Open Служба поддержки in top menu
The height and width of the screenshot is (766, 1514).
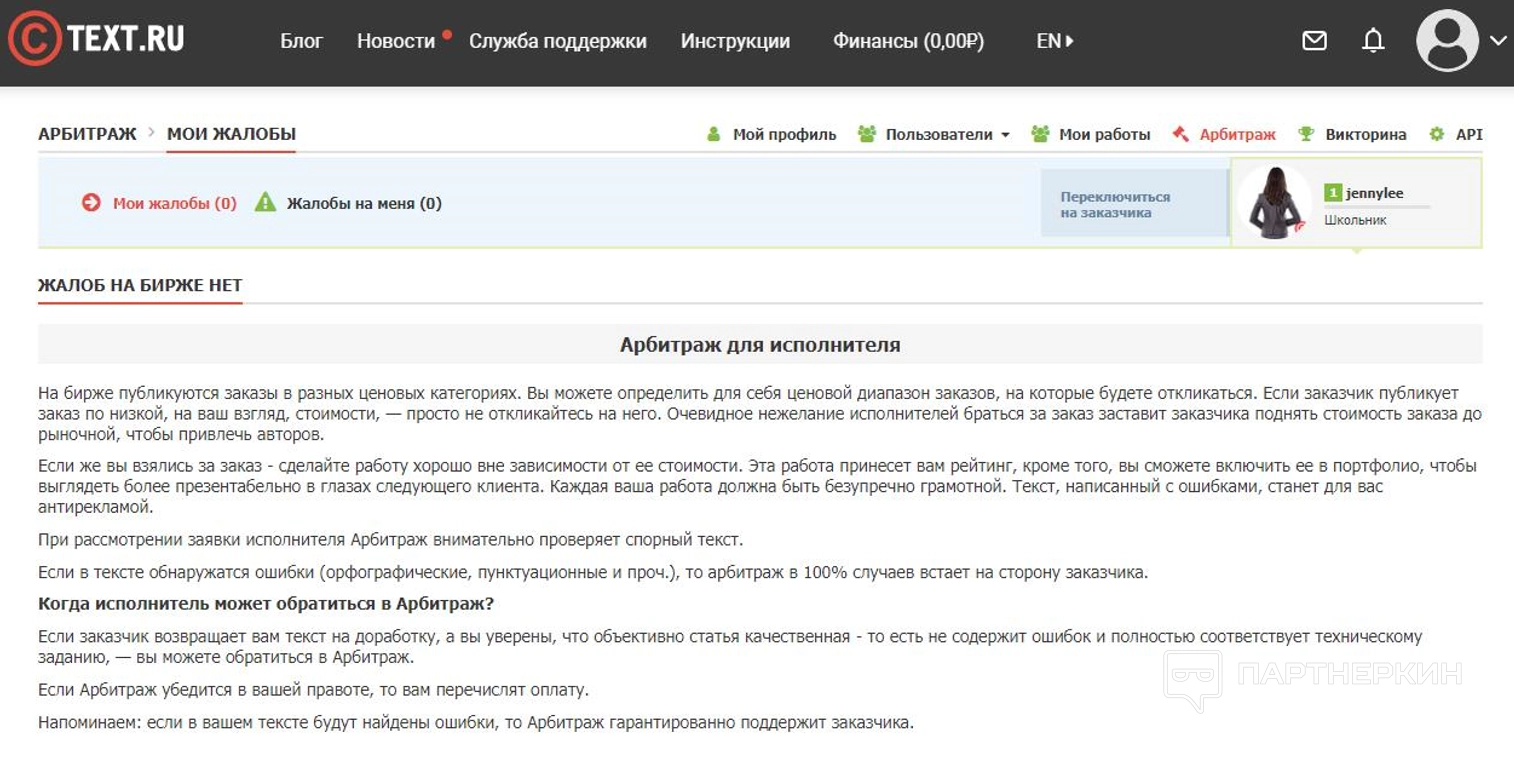coord(557,41)
